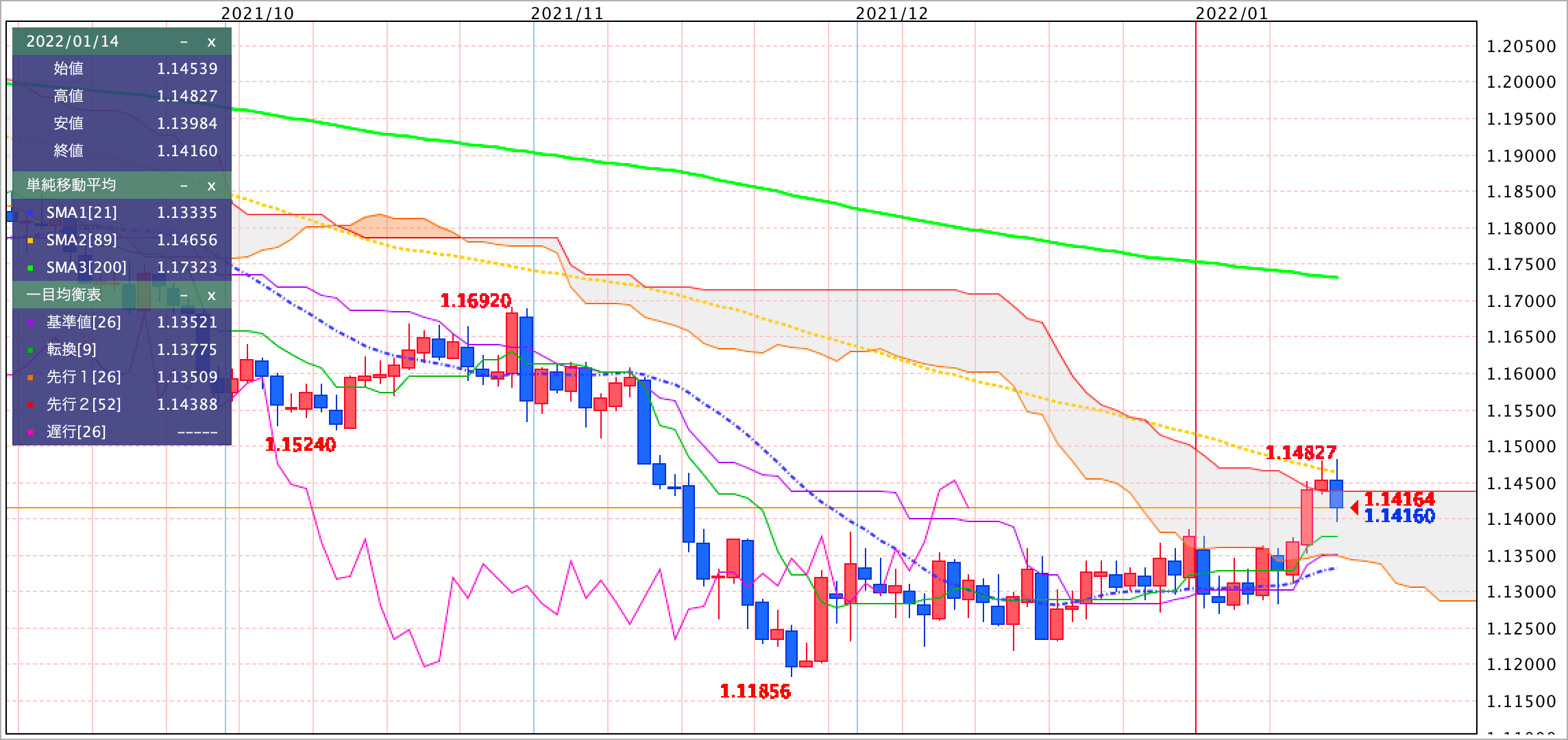
Task: Select the 一目均衡表 panel title
Action: pos(64,295)
